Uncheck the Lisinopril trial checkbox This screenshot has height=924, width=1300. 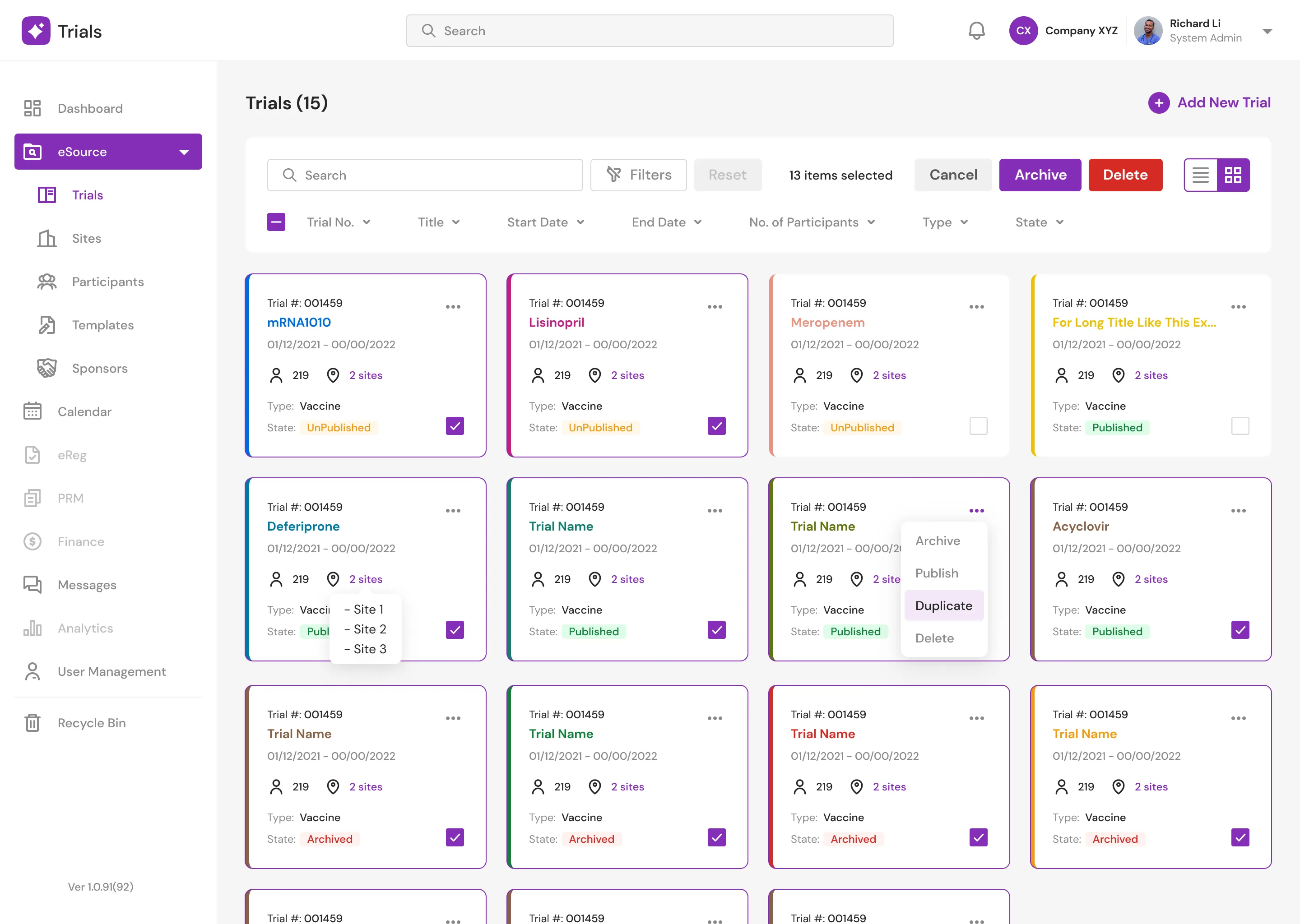(717, 426)
